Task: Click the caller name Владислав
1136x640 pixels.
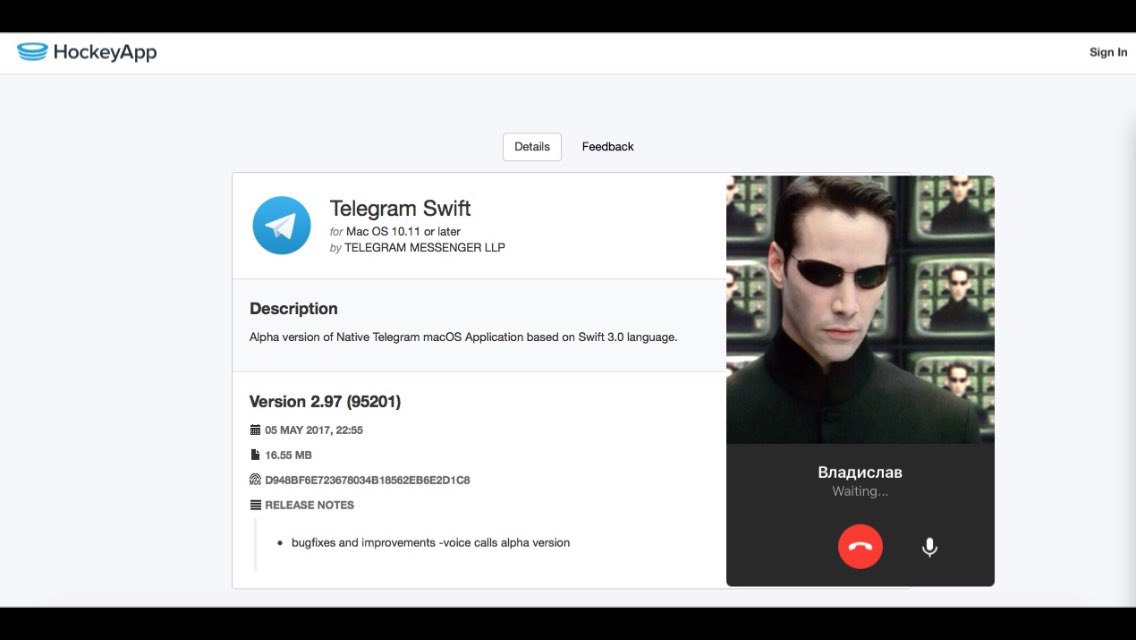Action: click(x=860, y=472)
